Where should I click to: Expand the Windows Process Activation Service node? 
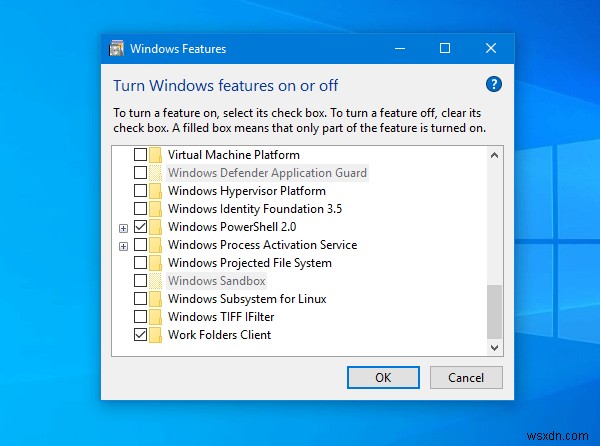coord(123,247)
